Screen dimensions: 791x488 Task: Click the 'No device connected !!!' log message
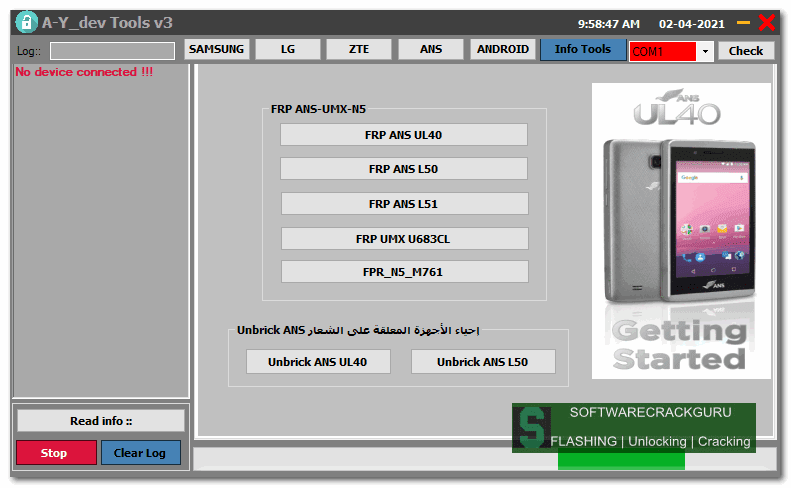tap(84, 72)
